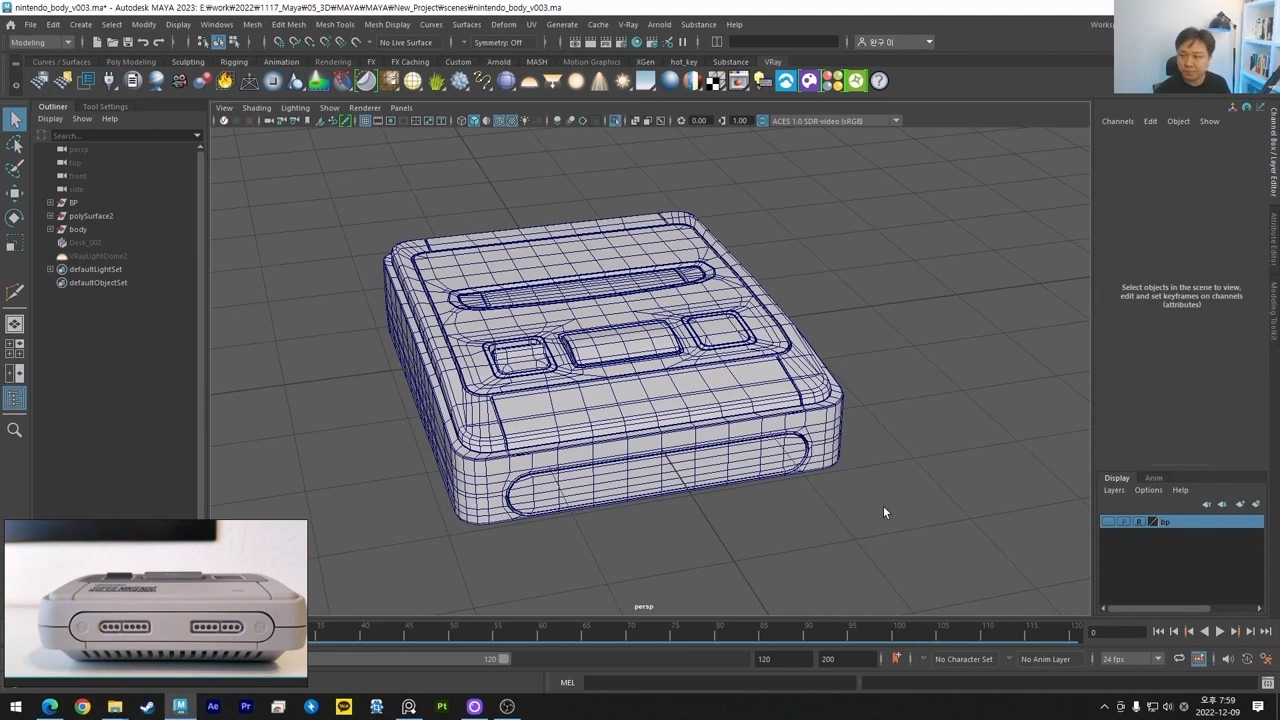Select the arrow Select tool in toolbox
The image size is (1280, 720).
(14, 120)
